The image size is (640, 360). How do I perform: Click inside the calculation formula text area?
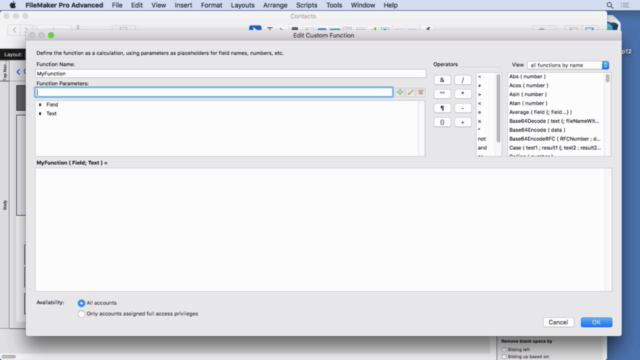[x=320, y=229]
